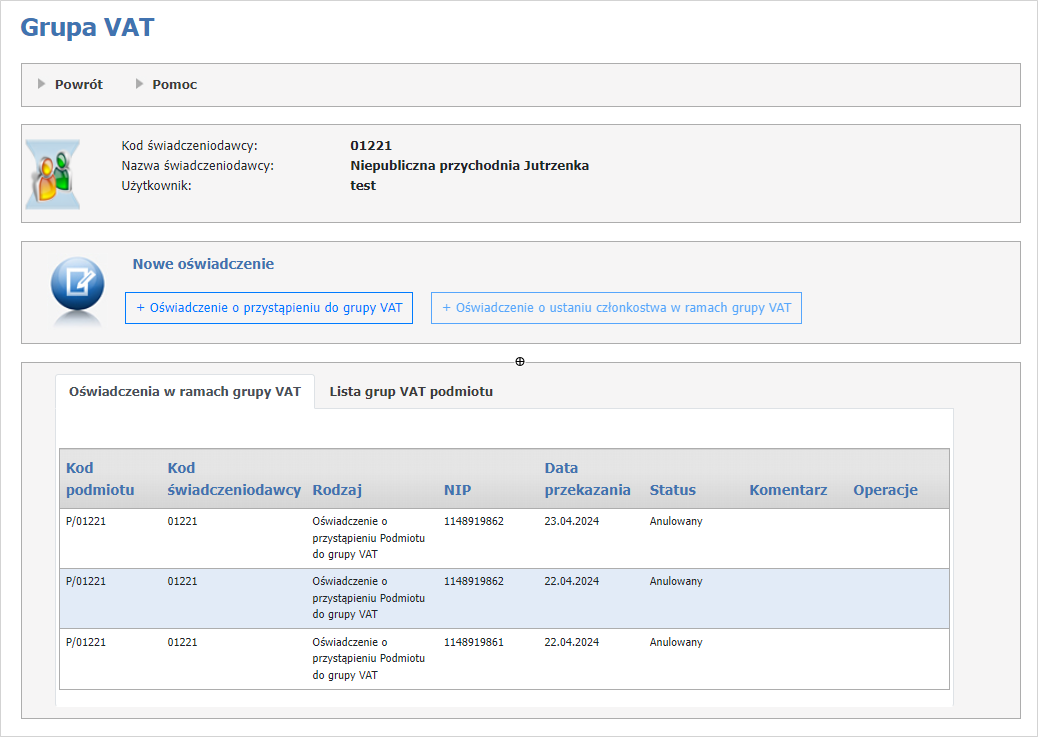Click the provider users avatar icon
The width and height of the screenshot is (1038, 737).
tap(52, 174)
